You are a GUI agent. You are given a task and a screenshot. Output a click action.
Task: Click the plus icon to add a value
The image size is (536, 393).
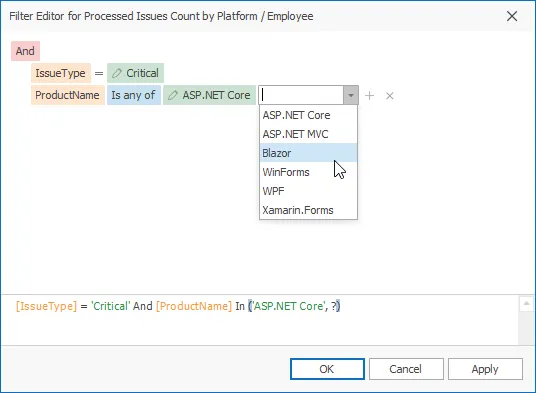(370, 95)
